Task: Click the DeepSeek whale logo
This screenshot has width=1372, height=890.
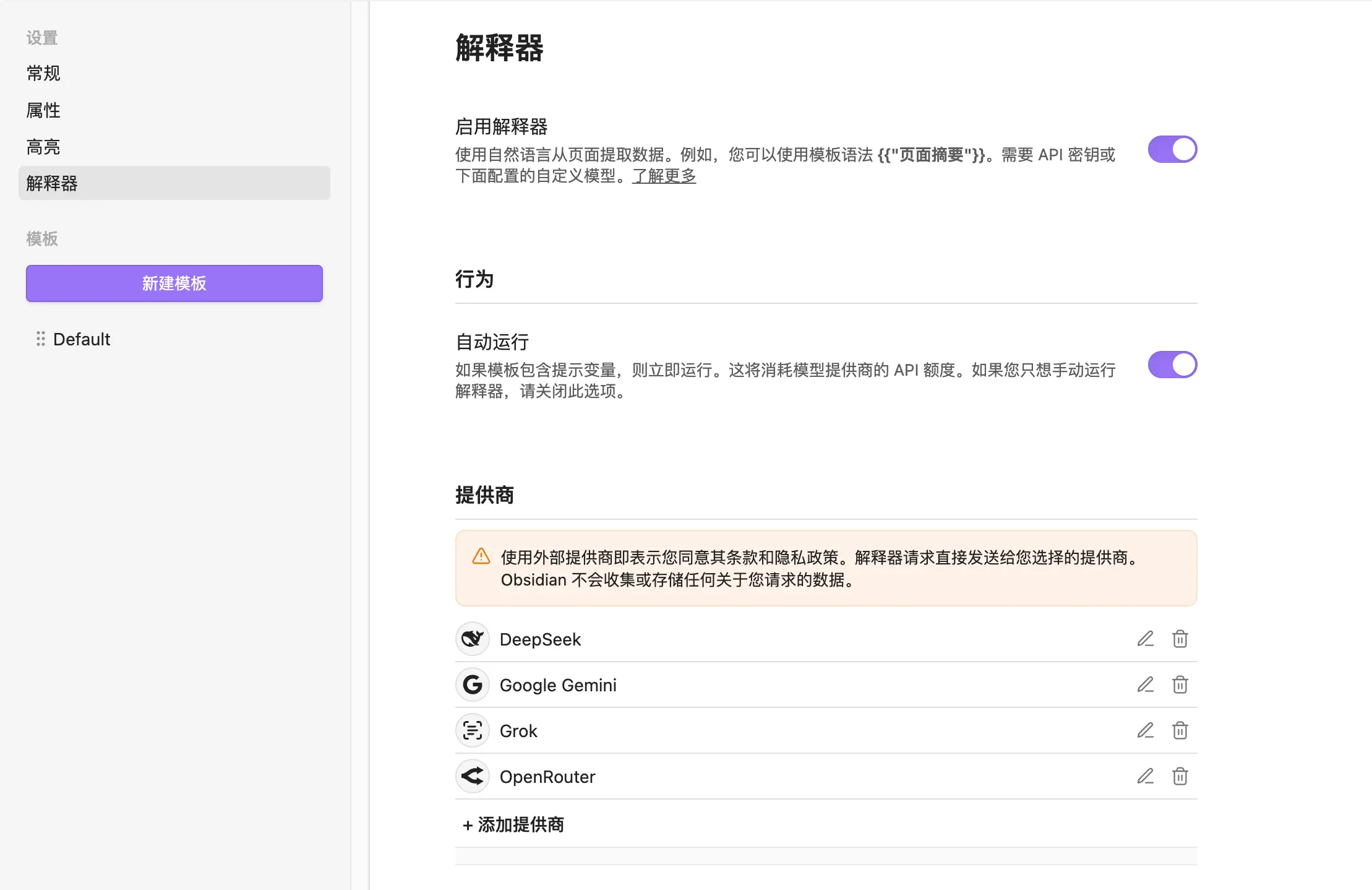Action: (x=473, y=639)
